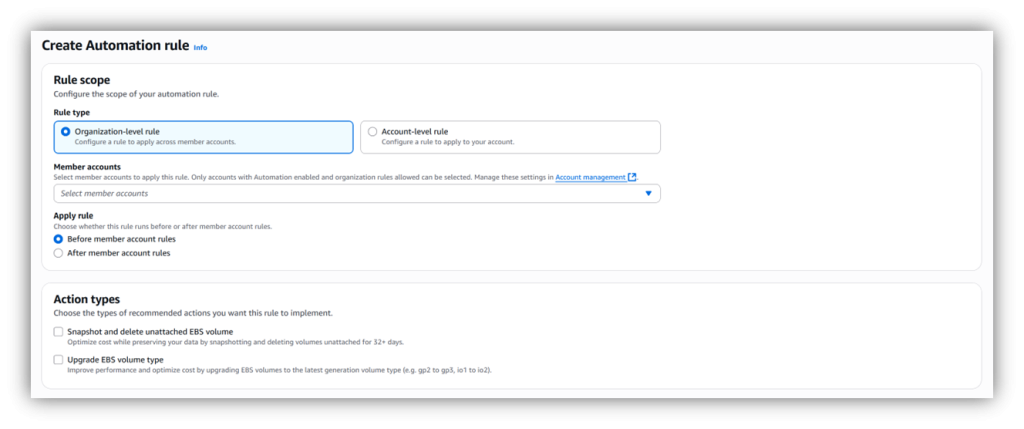Choose the Account-level rule radio button
Viewport: 1024px width, 429px height.
tap(373, 131)
